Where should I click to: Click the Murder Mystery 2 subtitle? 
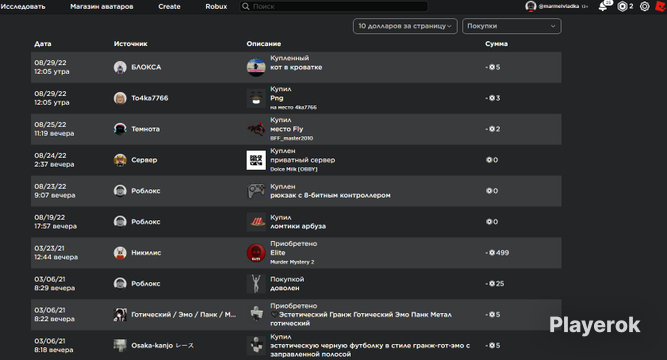292,262
